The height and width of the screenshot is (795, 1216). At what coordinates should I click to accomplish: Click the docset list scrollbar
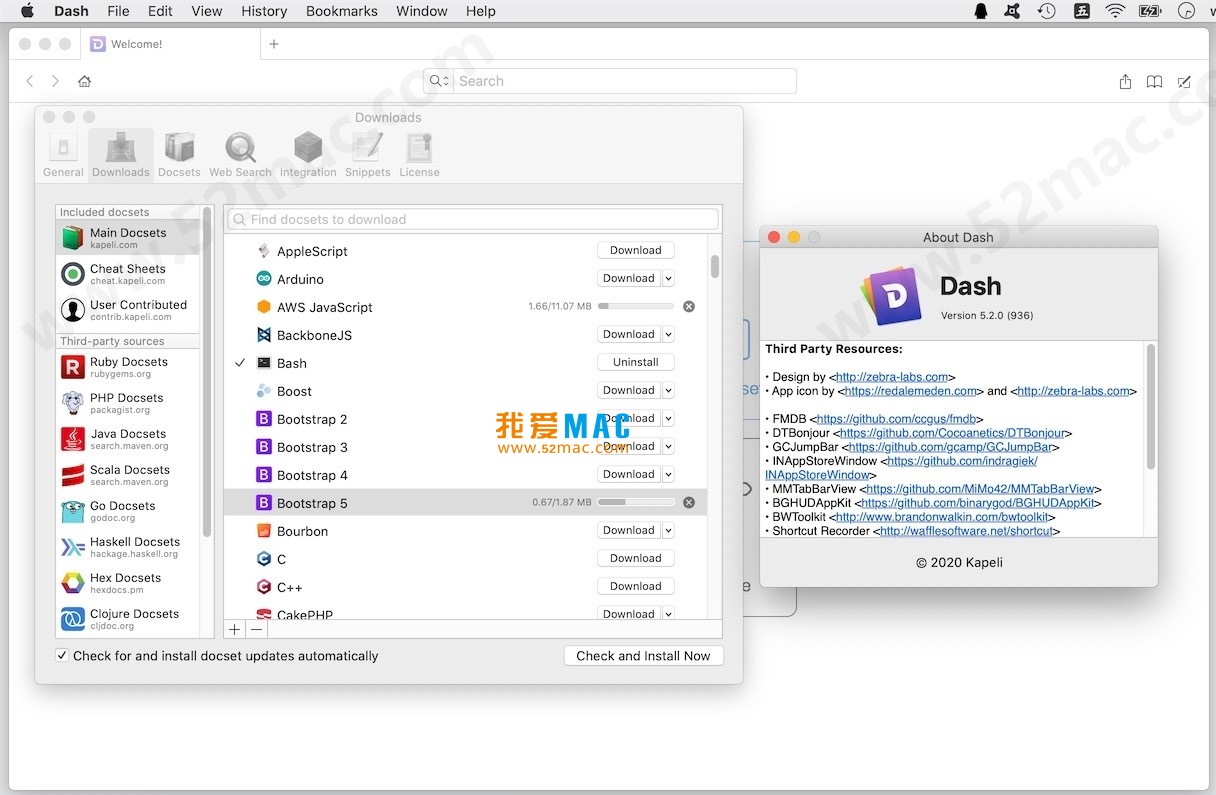(x=715, y=266)
